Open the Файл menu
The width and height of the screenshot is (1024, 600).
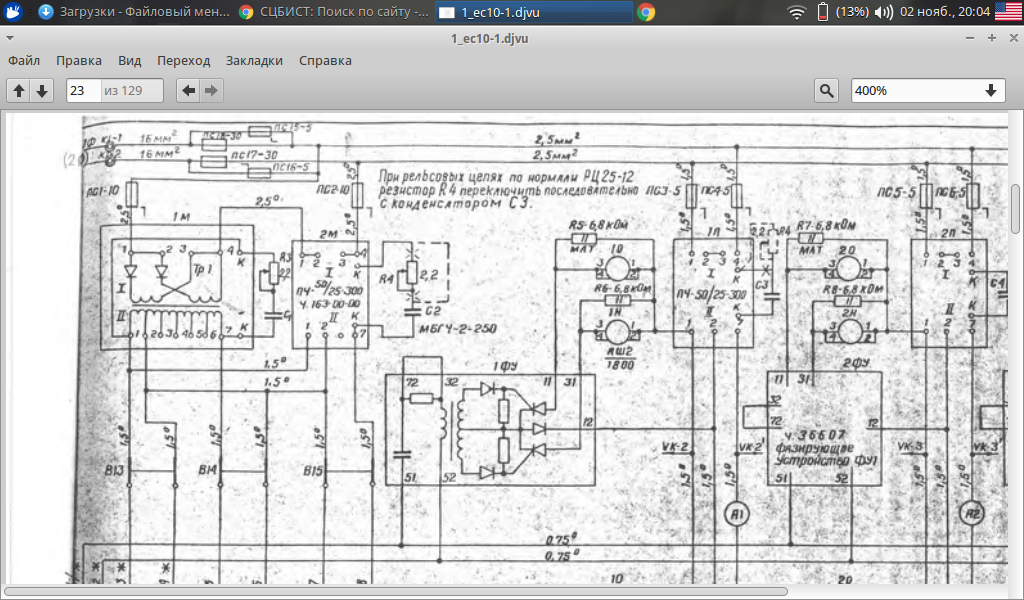click(24, 60)
